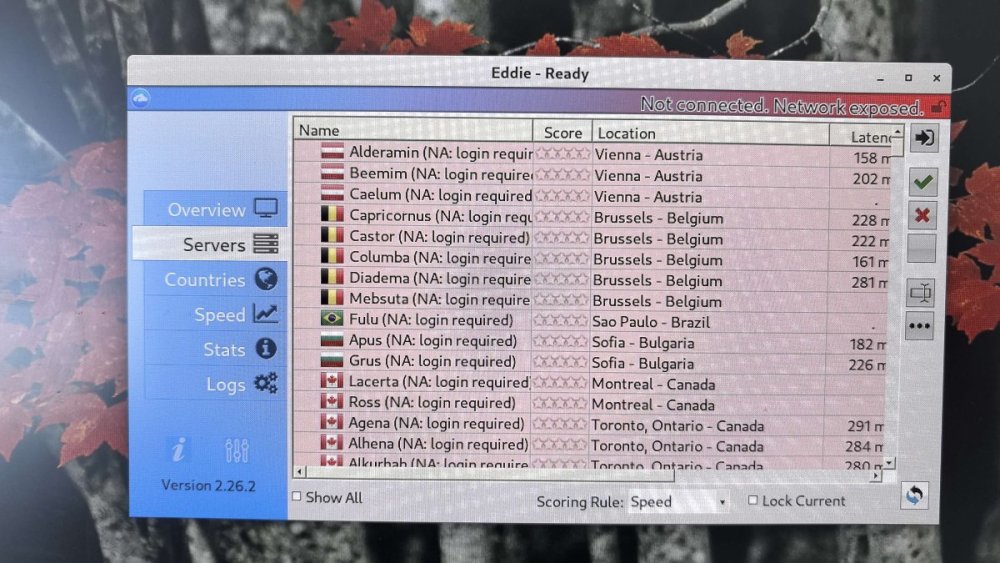Toggle the Lock Current checkbox
The height and width of the screenshot is (563, 1000).
coord(753,501)
